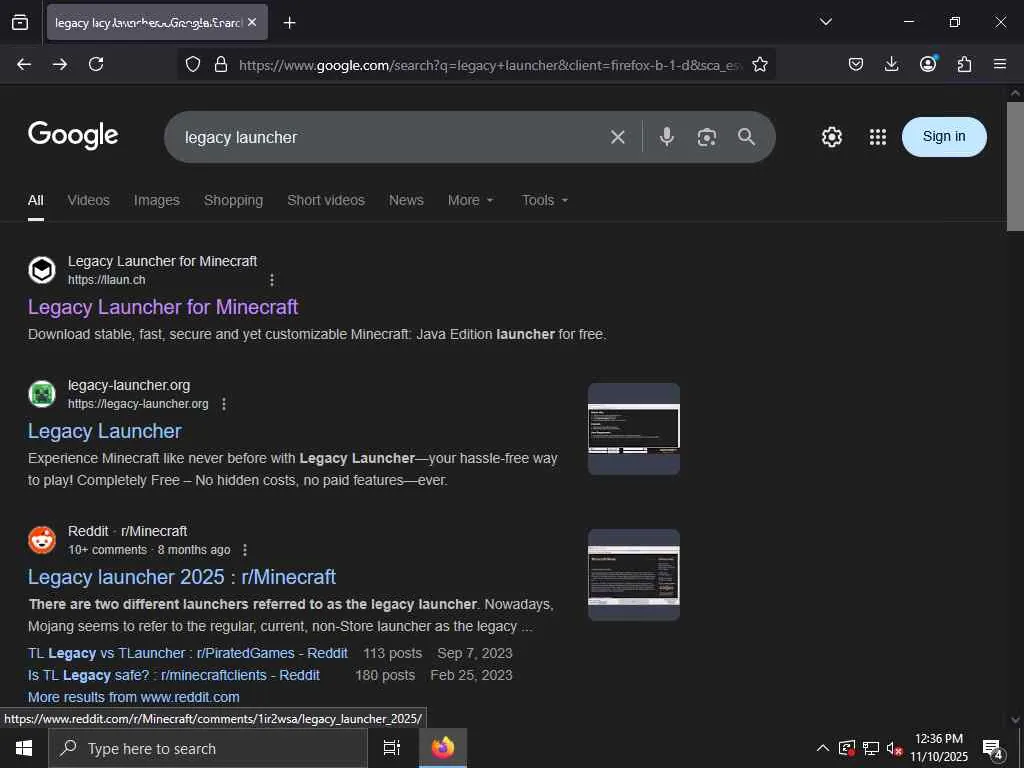Image resolution: width=1024 pixels, height=768 pixels.
Task: Expand the list all tabs chevron
Action: point(825,22)
